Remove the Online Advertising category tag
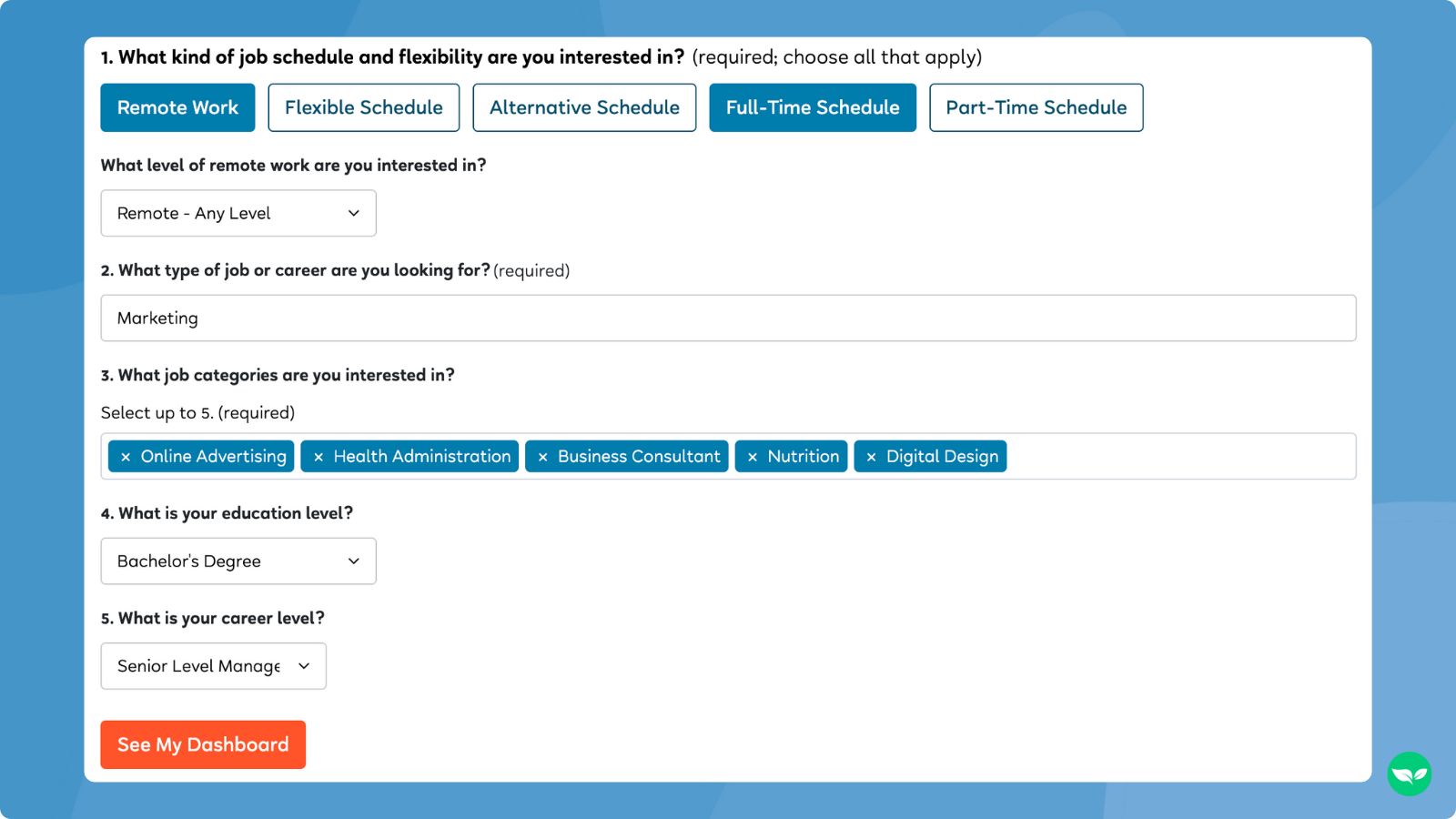Viewport: 1456px width, 819px height. (x=126, y=456)
